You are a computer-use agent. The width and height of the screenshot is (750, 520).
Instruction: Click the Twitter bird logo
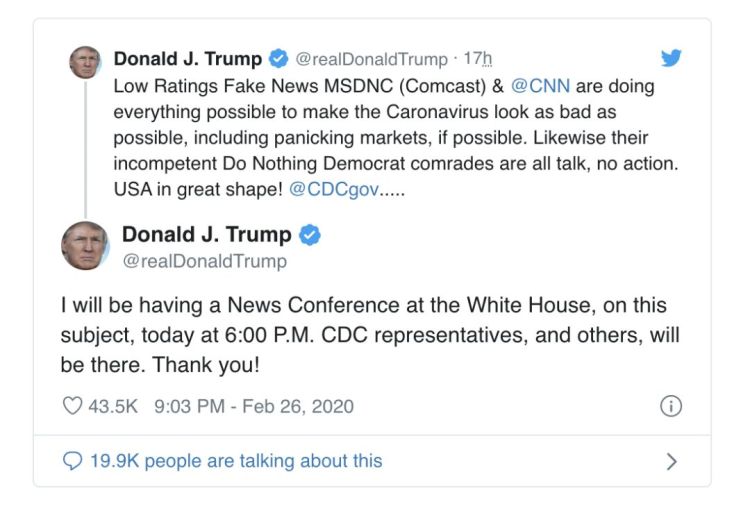click(x=671, y=58)
